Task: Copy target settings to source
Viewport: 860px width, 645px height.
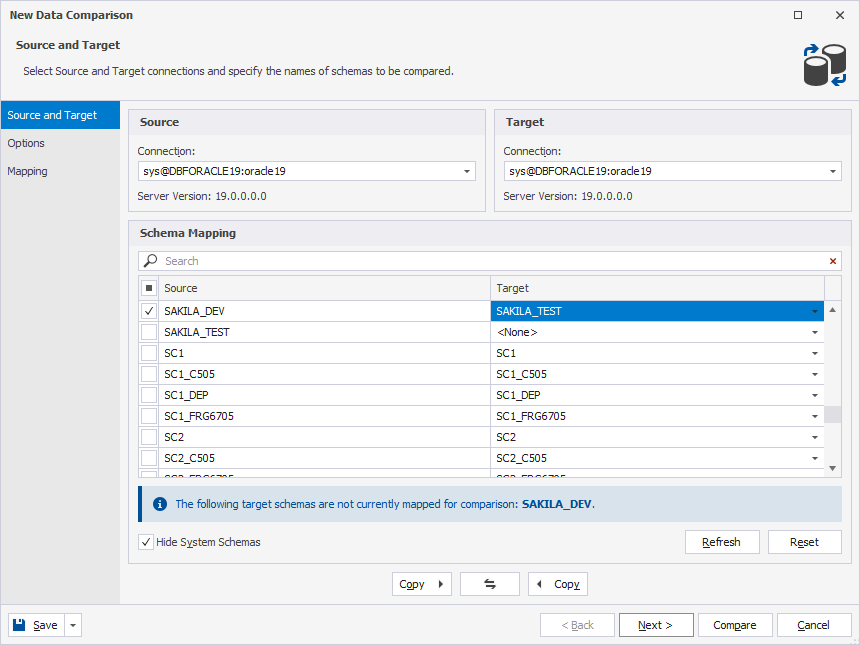Action: [558, 584]
